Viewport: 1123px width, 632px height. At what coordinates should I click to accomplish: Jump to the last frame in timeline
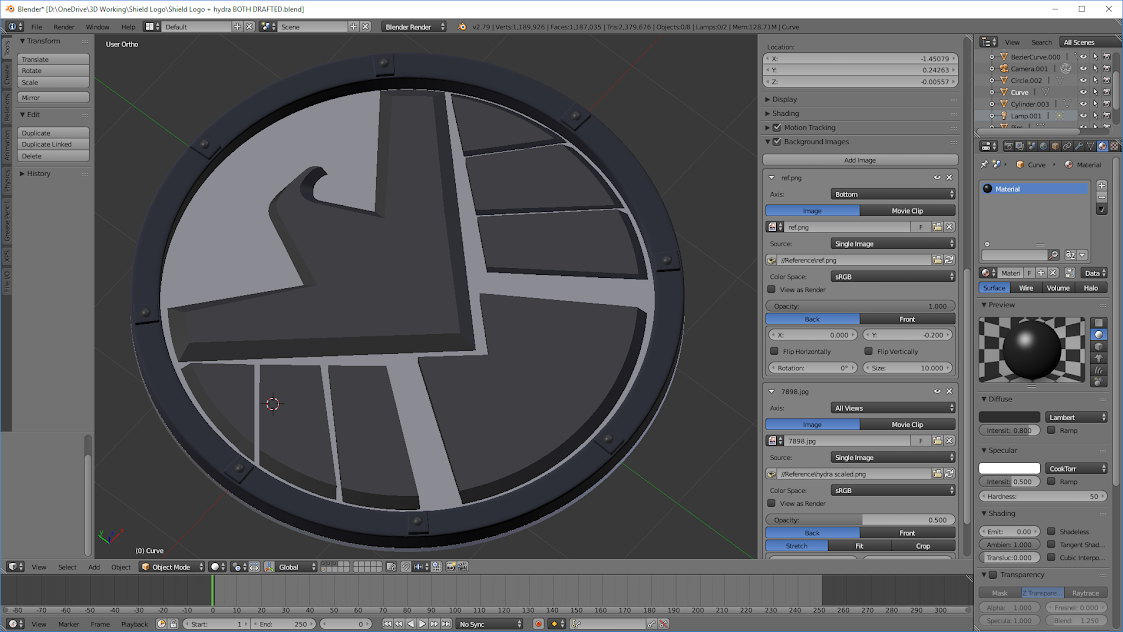pyautogui.click(x=445, y=624)
